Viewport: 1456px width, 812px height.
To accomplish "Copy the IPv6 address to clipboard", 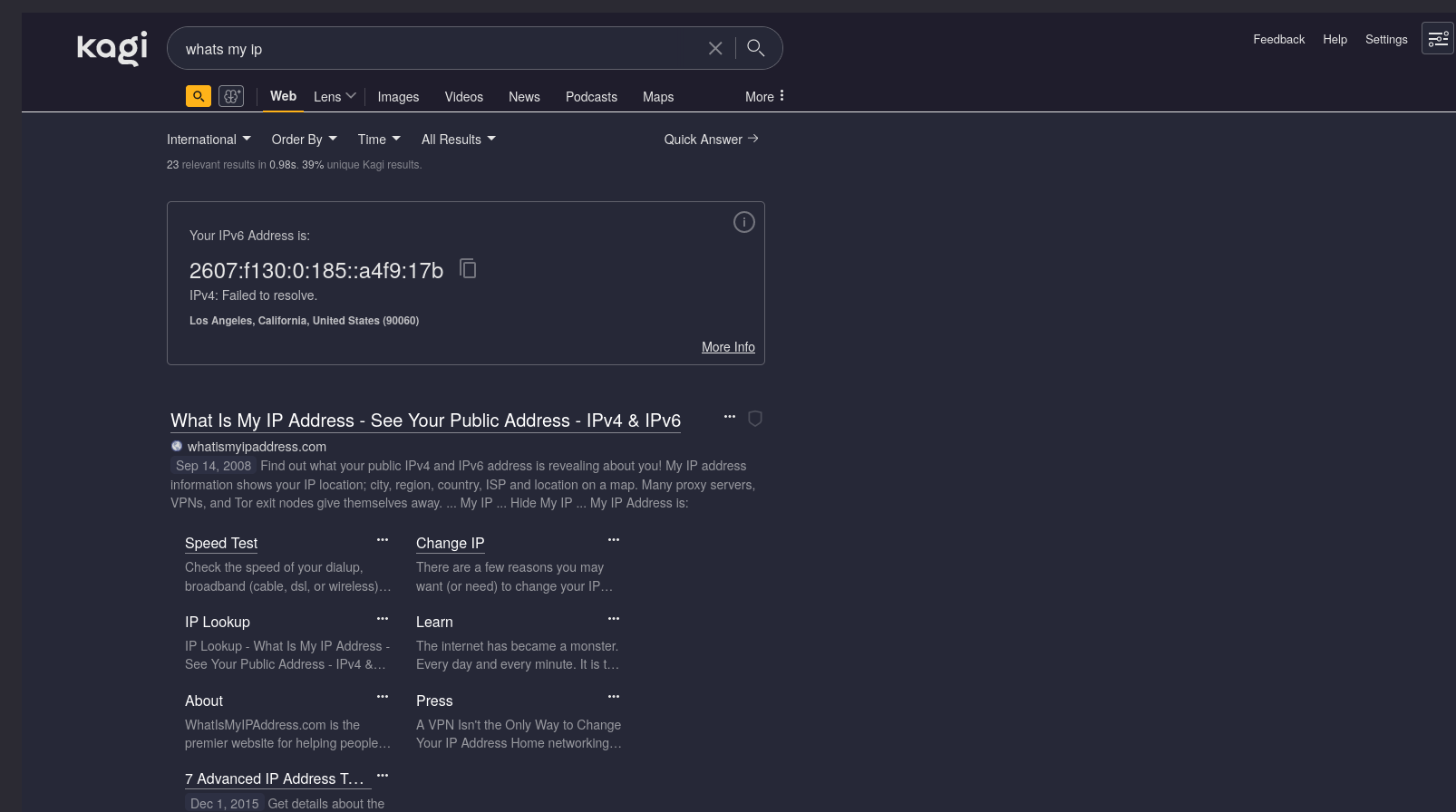I will 468,269.
